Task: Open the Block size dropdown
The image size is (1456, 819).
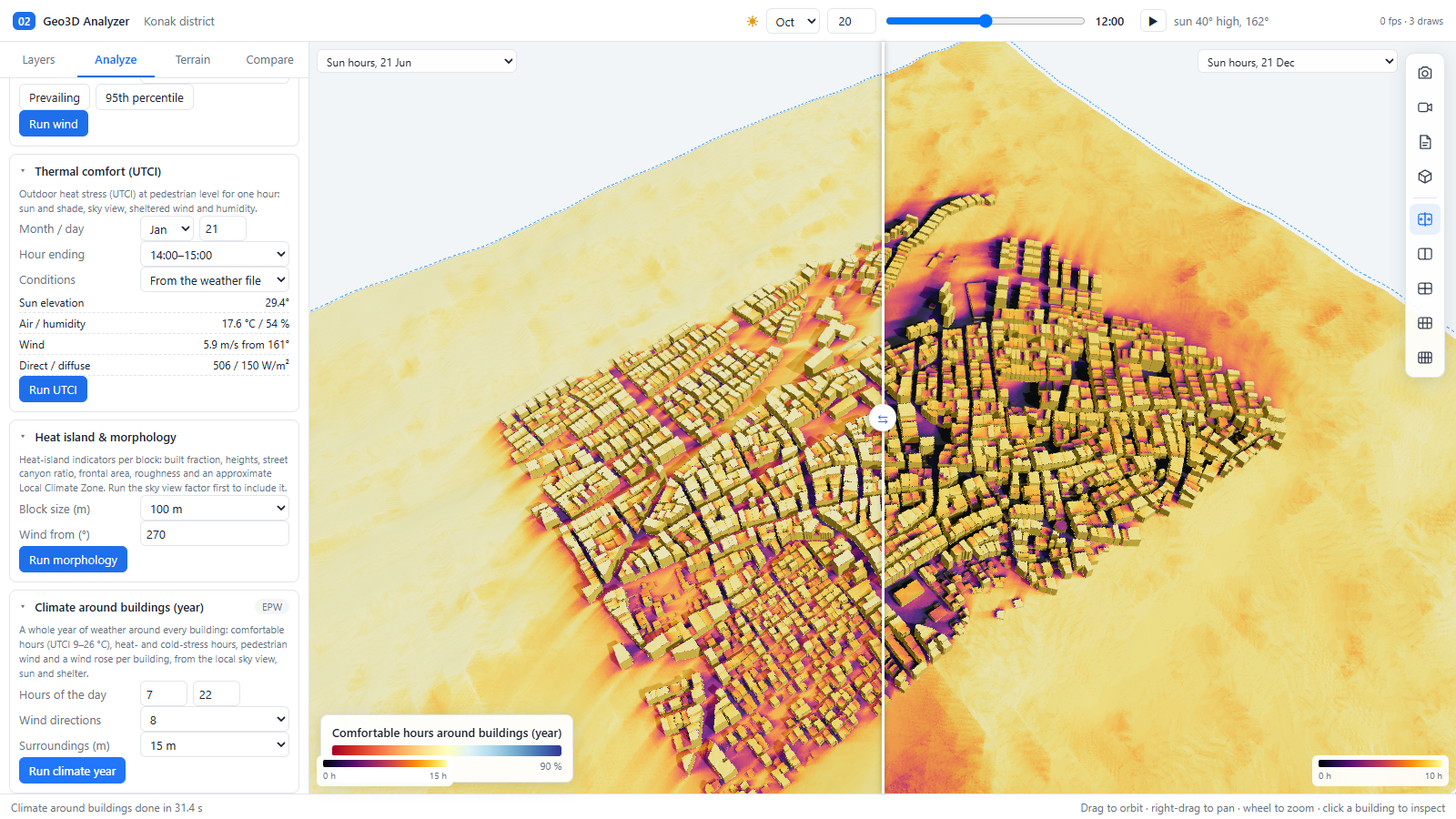Action: point(215,509)
